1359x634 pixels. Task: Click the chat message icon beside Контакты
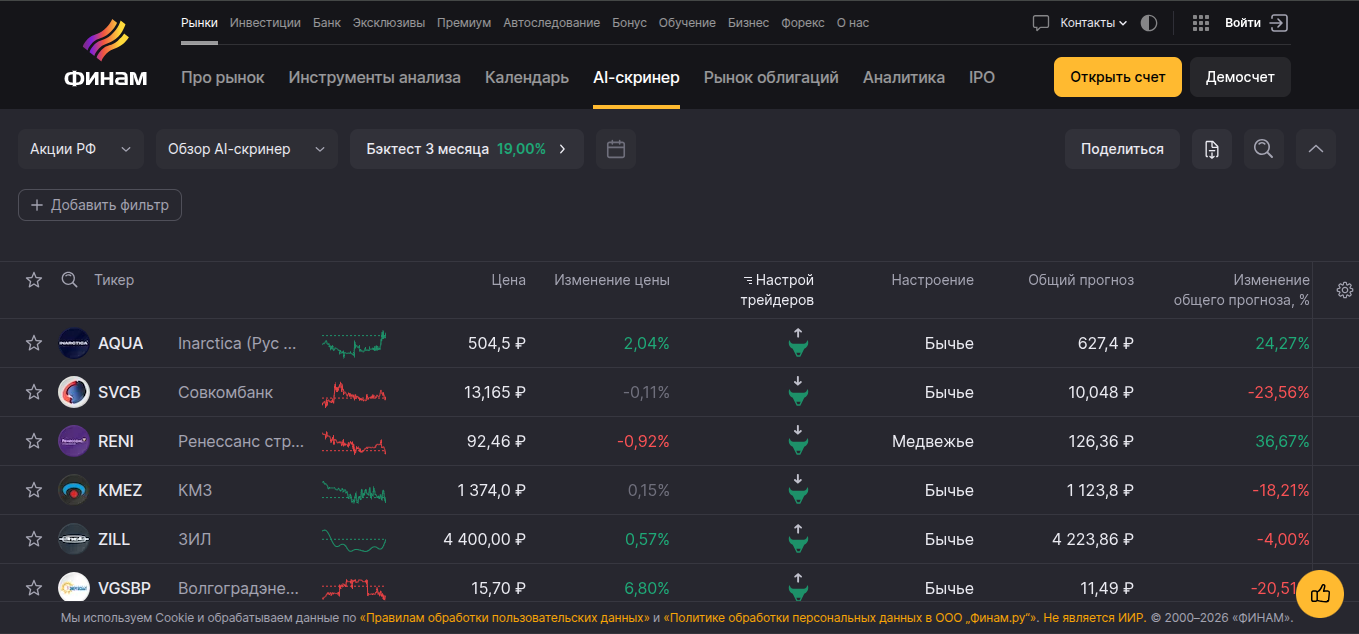[x=1040, y=23]
